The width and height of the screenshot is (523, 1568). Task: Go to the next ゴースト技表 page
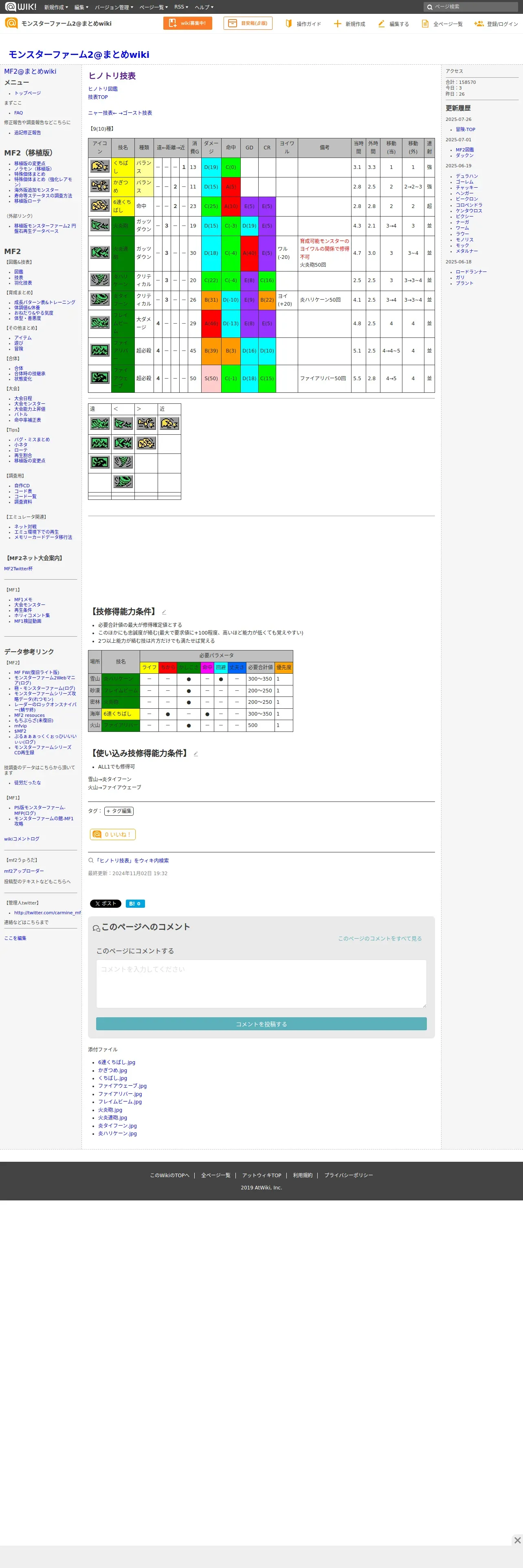135,113
